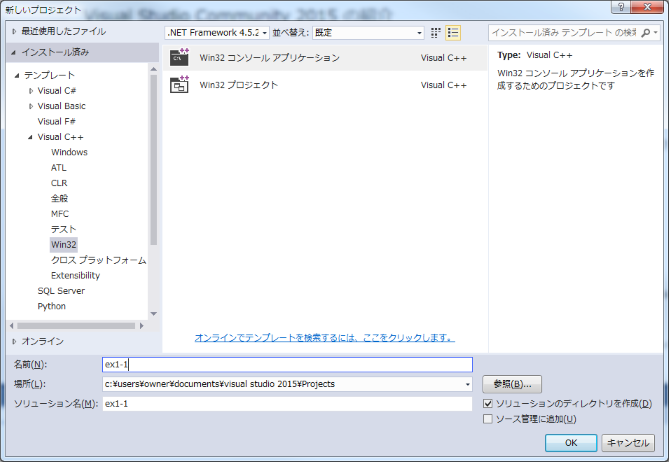669x462 pixels.
Task: Click the project name input field
Action: click(288, 365)
